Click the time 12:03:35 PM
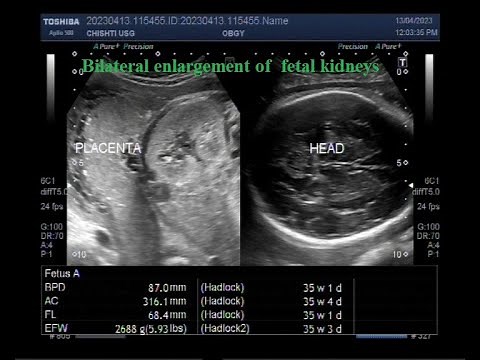The width and height of the screenshot is (480, 360). (416, 33)
